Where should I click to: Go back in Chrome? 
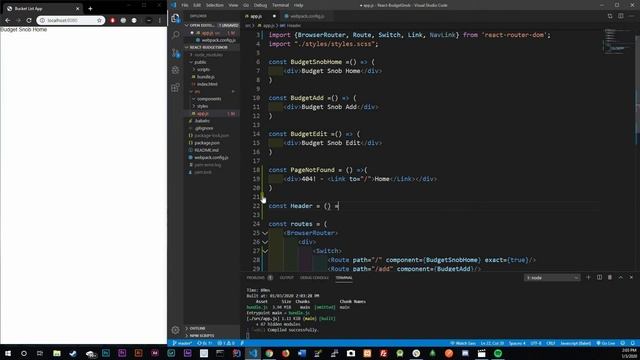pyautogui.click(x=7, y=20)
